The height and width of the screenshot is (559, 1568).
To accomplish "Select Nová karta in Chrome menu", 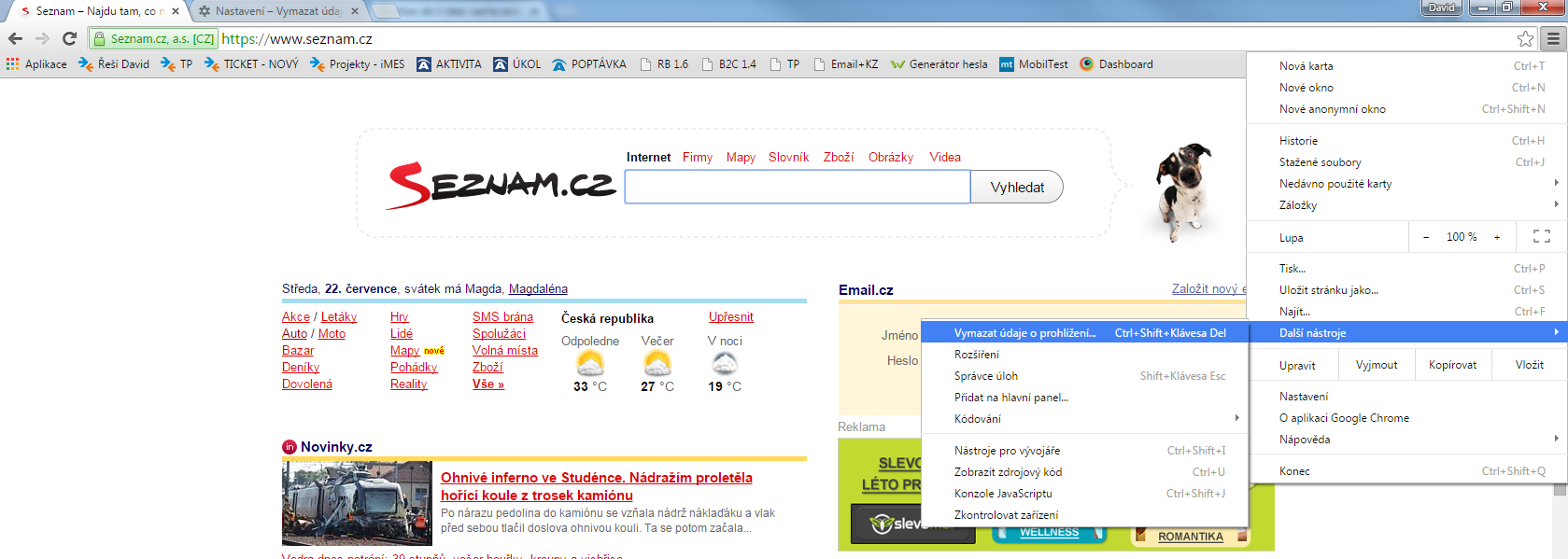I will point(1406,66).
